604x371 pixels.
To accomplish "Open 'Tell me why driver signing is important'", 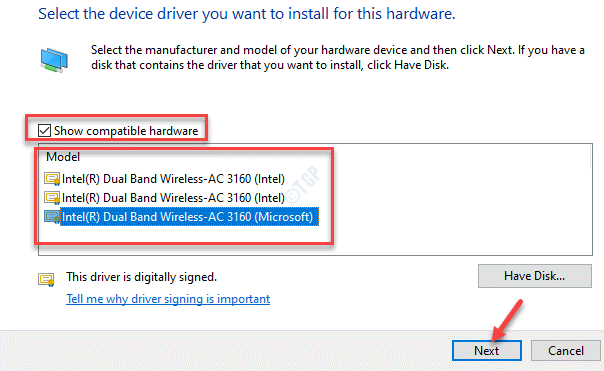I will pos(168,299).
